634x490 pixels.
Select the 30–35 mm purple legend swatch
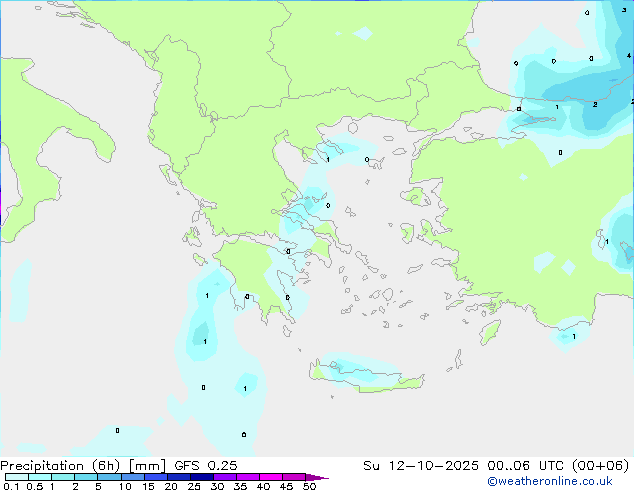point(225,477)
